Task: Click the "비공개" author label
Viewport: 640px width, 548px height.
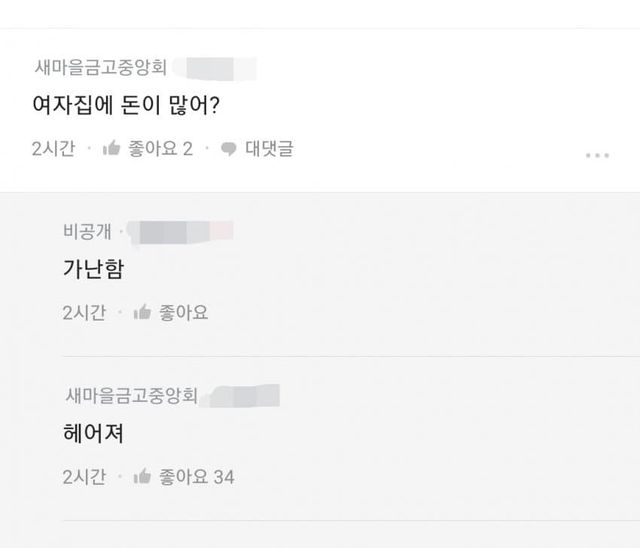Action: point(86,232)
